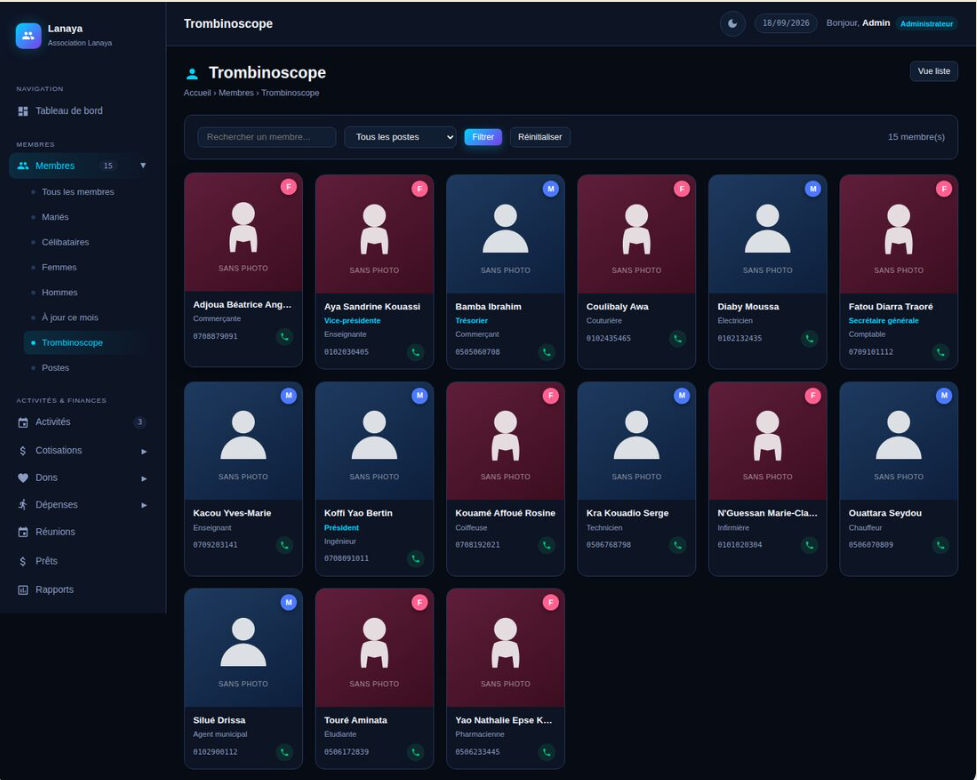
Task: Click the phone icon on Aya Sandrine Kouassi's card
Action: click(x=416, y=352)
